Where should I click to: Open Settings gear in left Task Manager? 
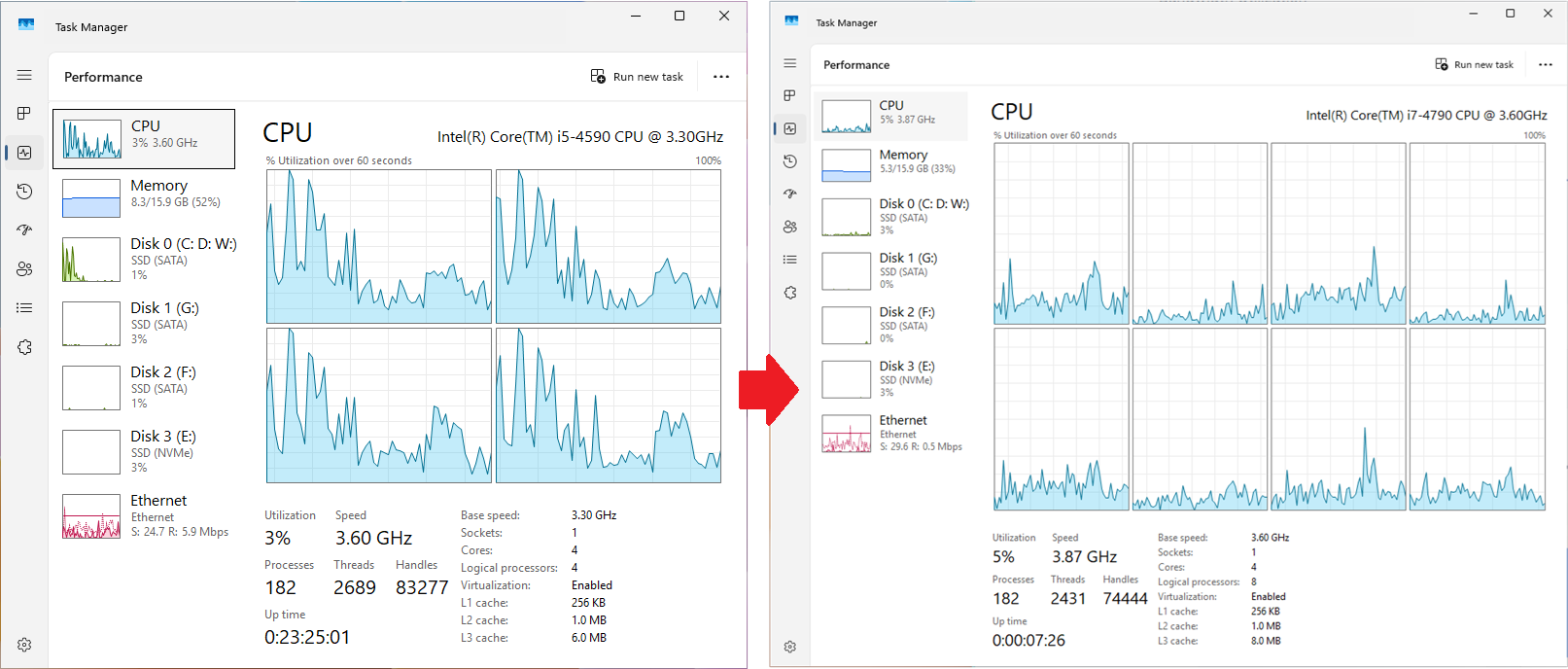(24, 645)
